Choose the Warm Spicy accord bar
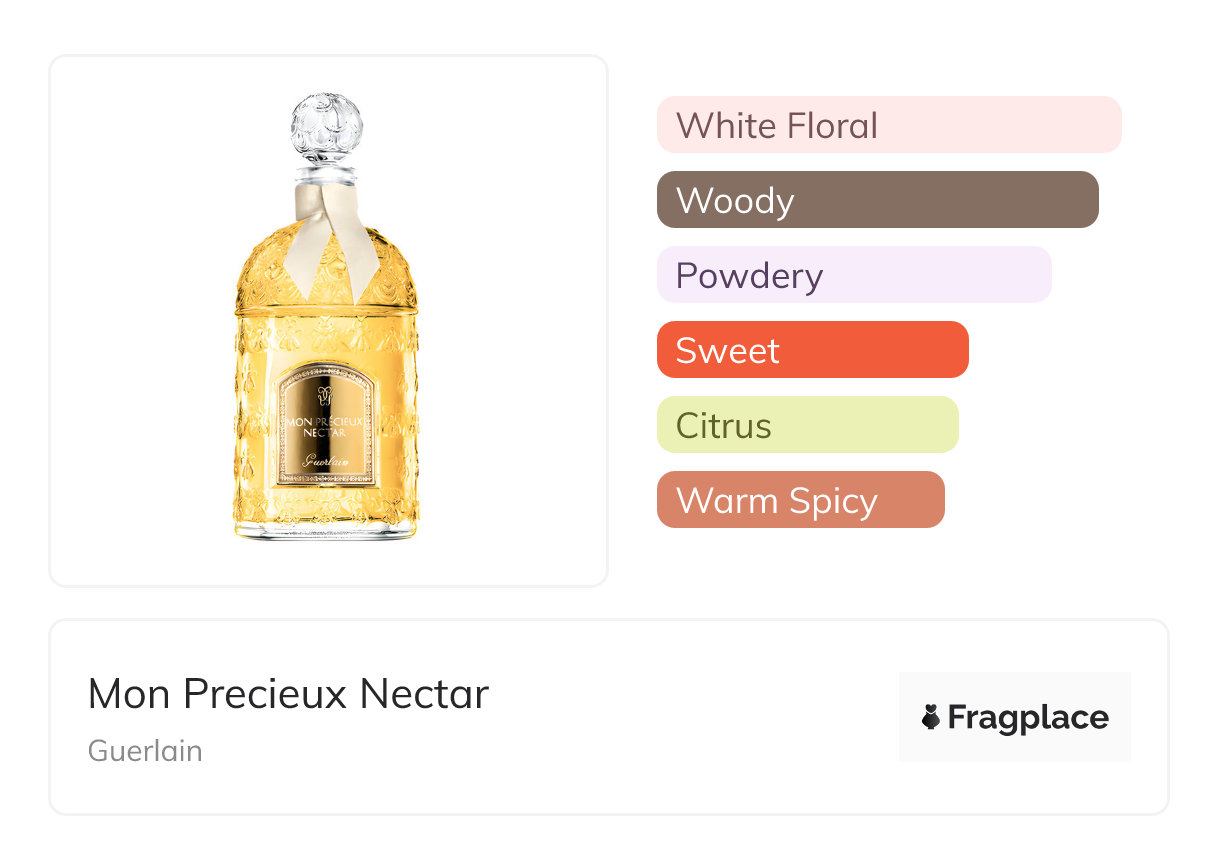1218x864 pixels. (800, 500)
